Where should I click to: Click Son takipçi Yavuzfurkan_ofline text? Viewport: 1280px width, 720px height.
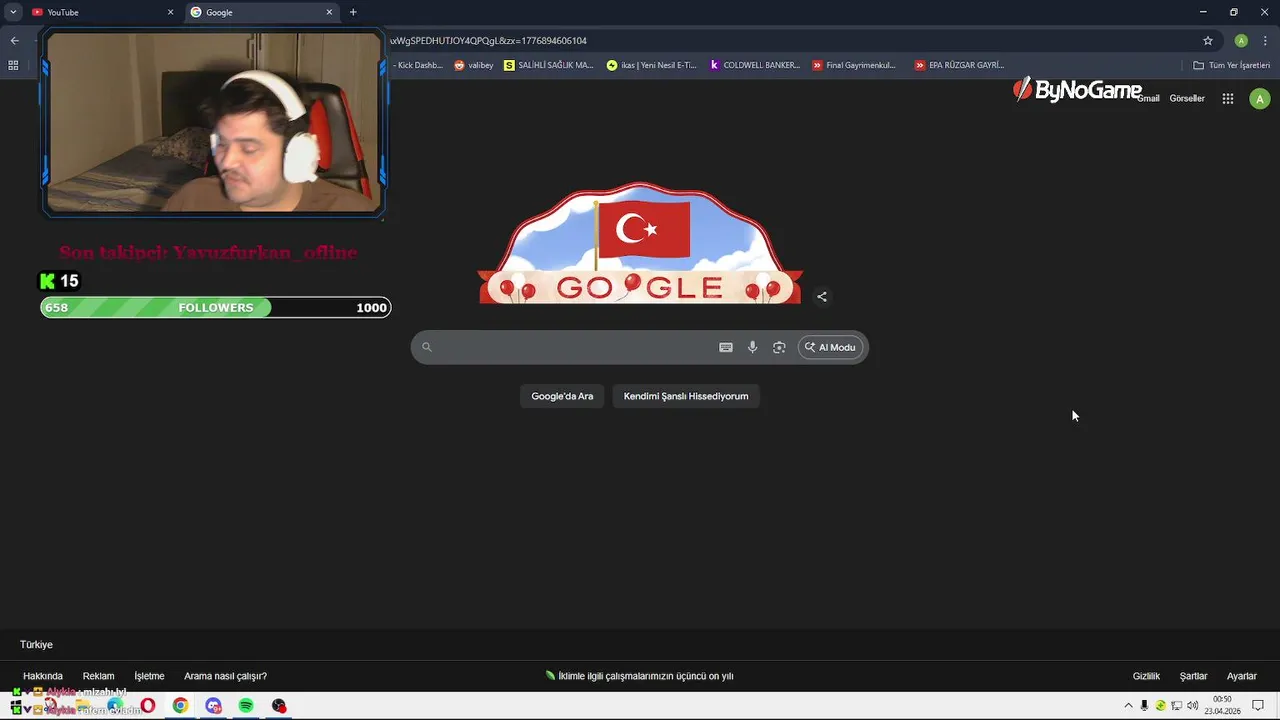point(208,252)
